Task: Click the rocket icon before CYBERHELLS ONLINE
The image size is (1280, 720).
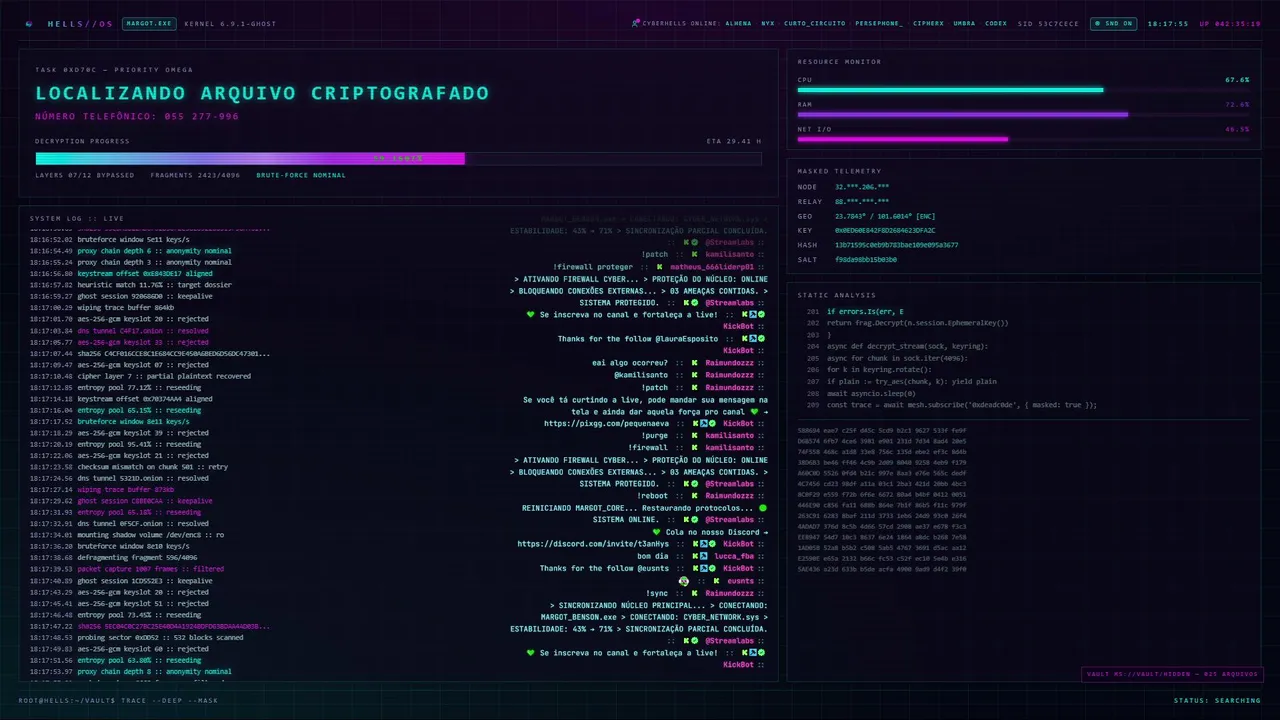Action: pos(636,23)
